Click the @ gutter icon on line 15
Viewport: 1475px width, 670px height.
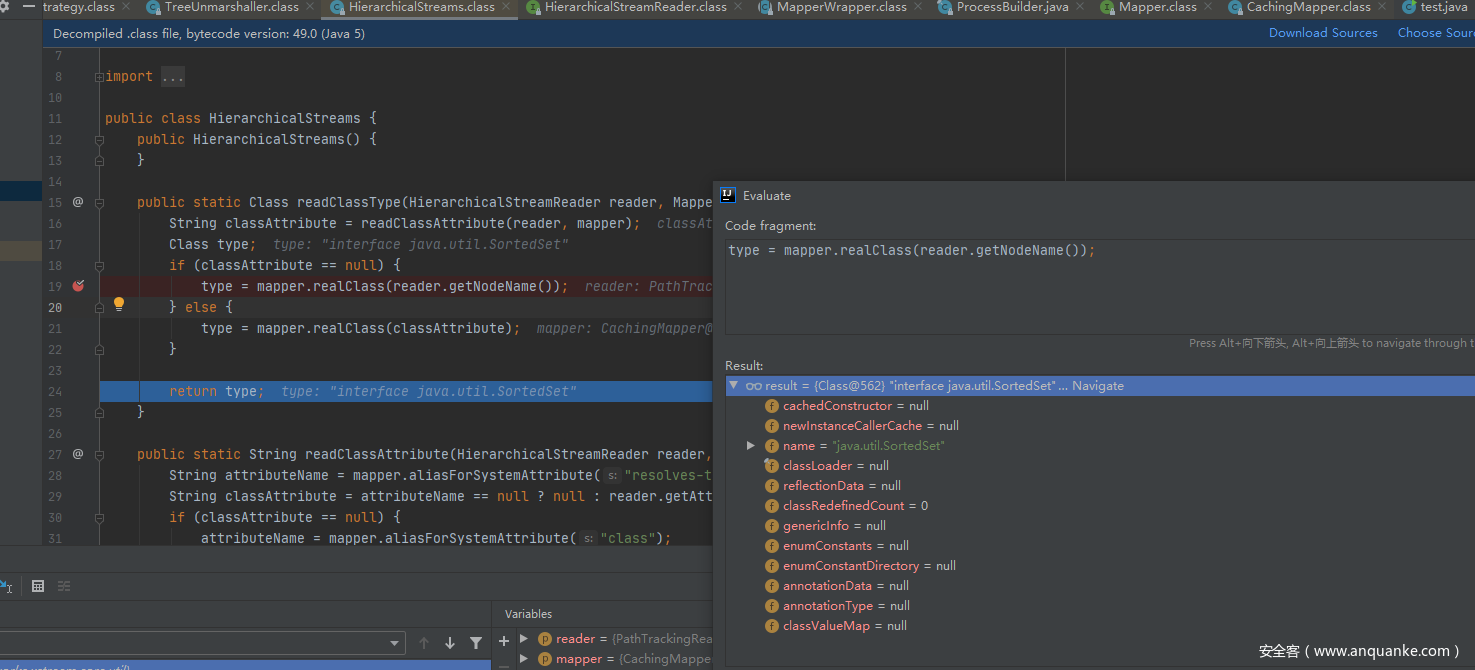78,202
